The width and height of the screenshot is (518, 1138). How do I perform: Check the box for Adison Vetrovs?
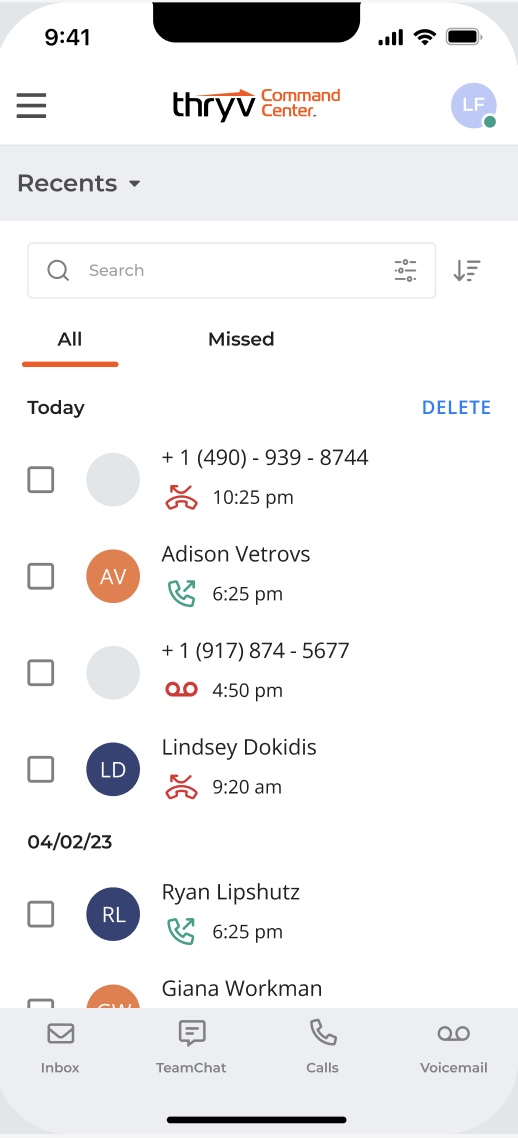[41, 576]
